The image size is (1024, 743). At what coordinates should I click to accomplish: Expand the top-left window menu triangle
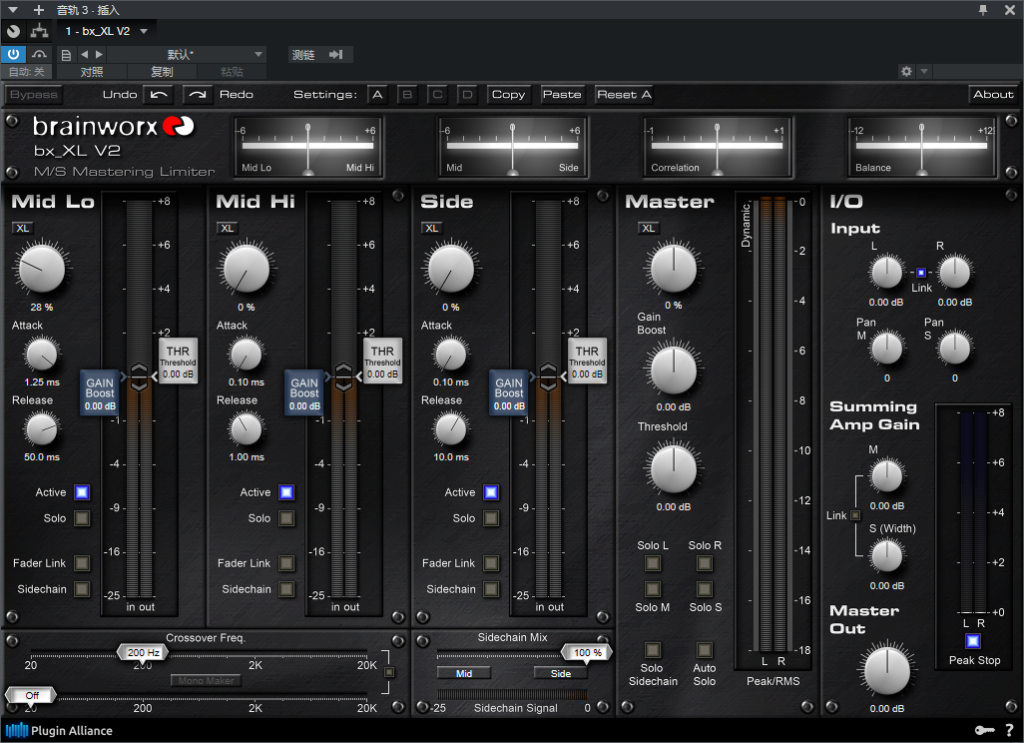[13, 10]
